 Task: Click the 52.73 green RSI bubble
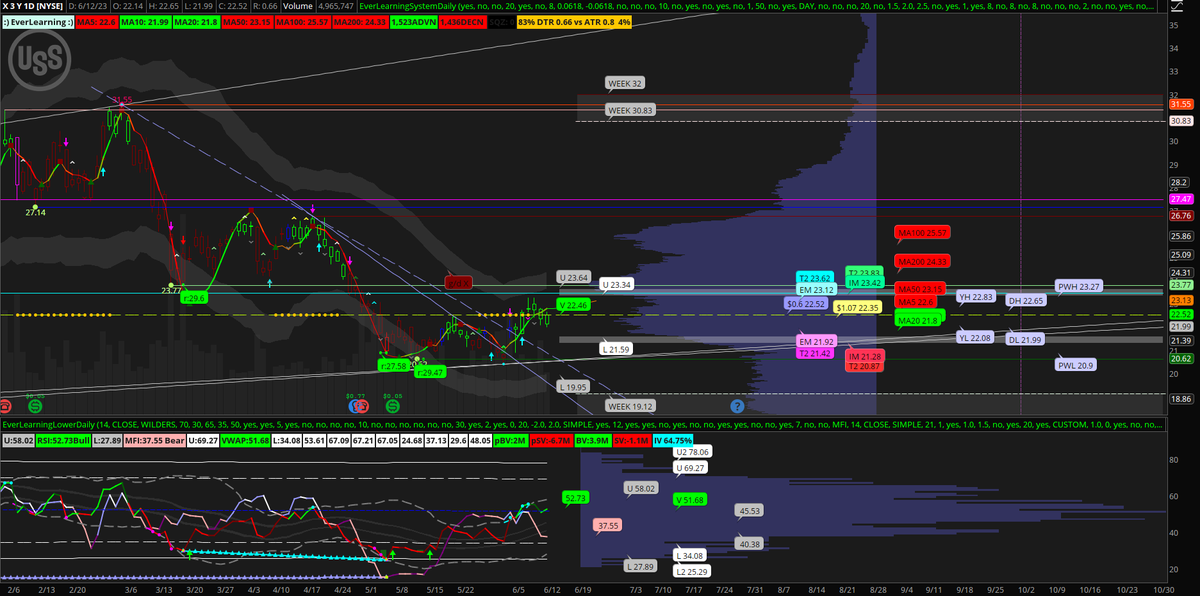pos(575,496)
